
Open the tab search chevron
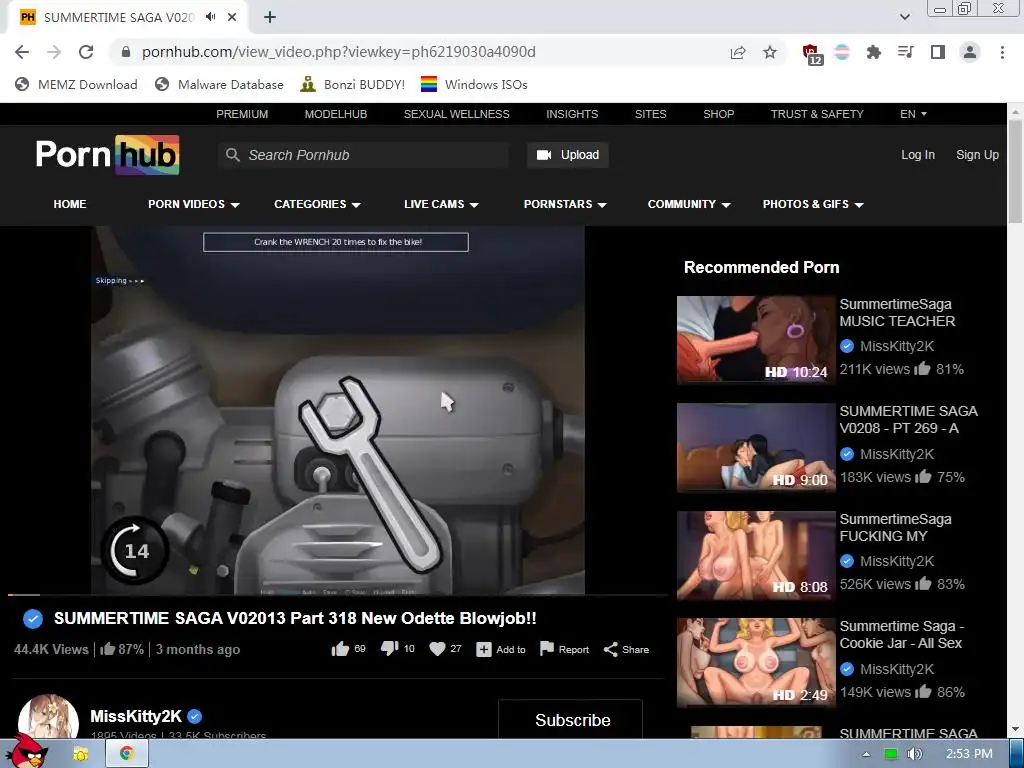(904, 17)
